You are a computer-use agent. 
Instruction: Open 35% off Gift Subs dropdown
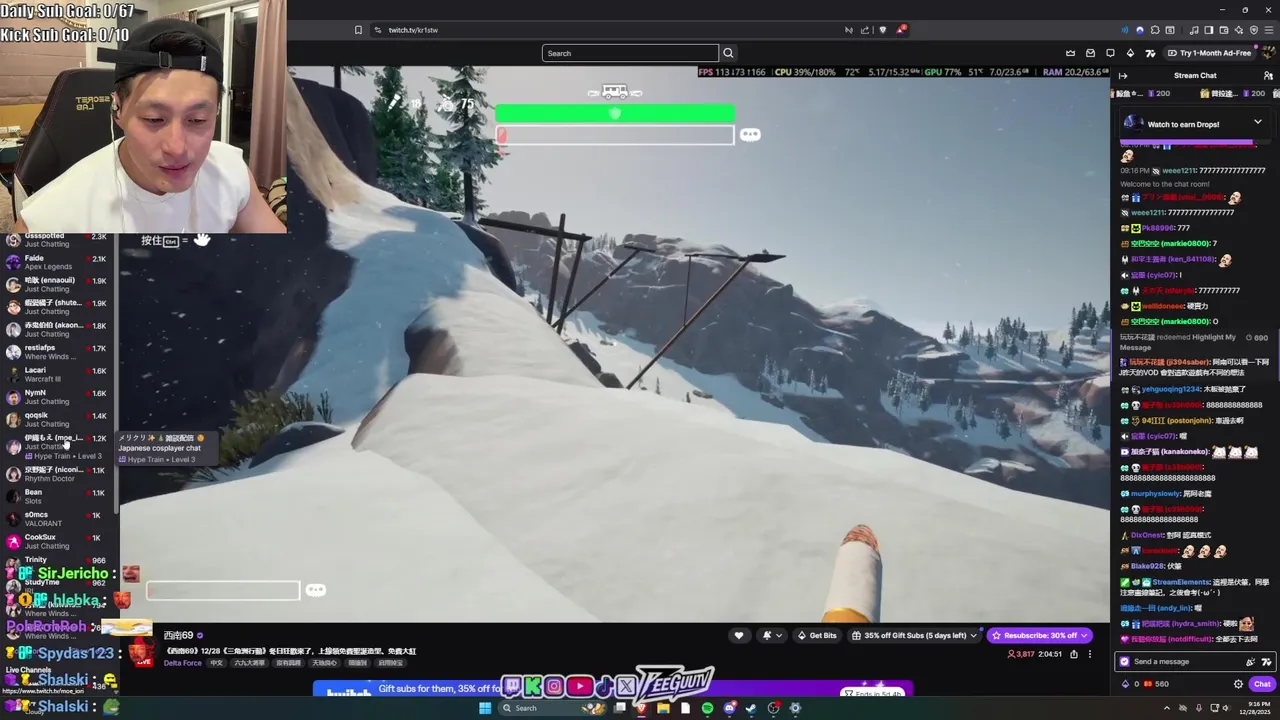(914, 635)
